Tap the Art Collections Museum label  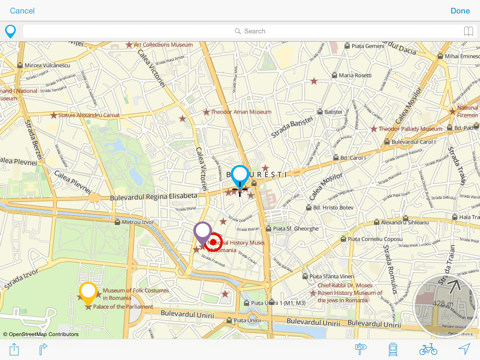163,45
